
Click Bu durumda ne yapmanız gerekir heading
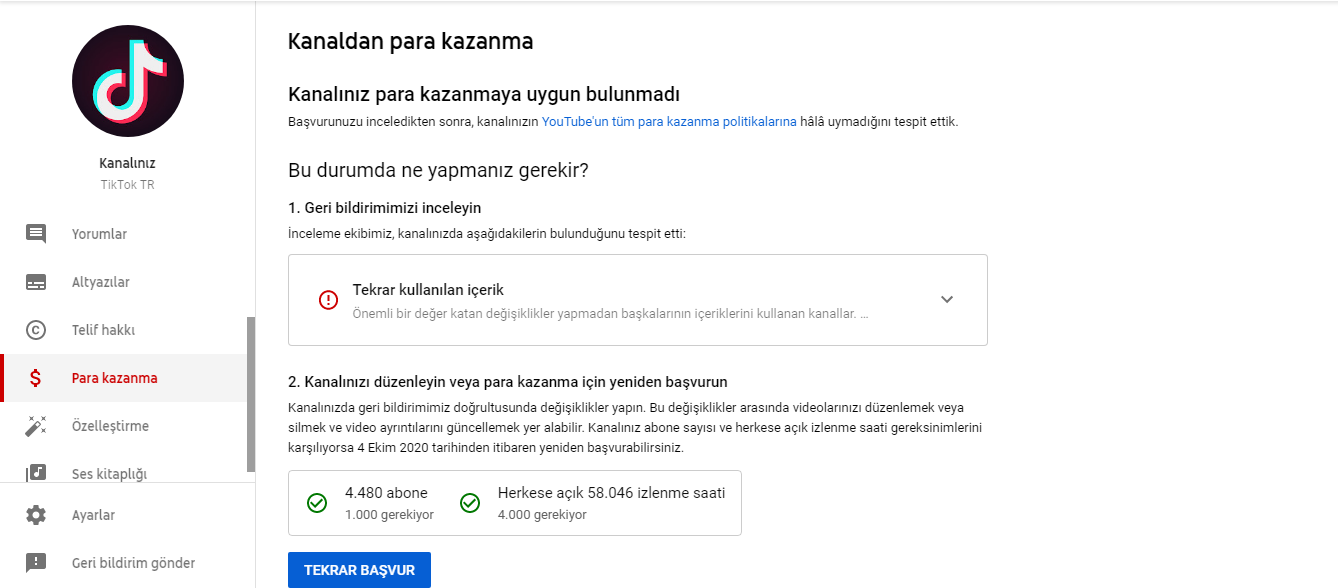click(x=438, y=170)
